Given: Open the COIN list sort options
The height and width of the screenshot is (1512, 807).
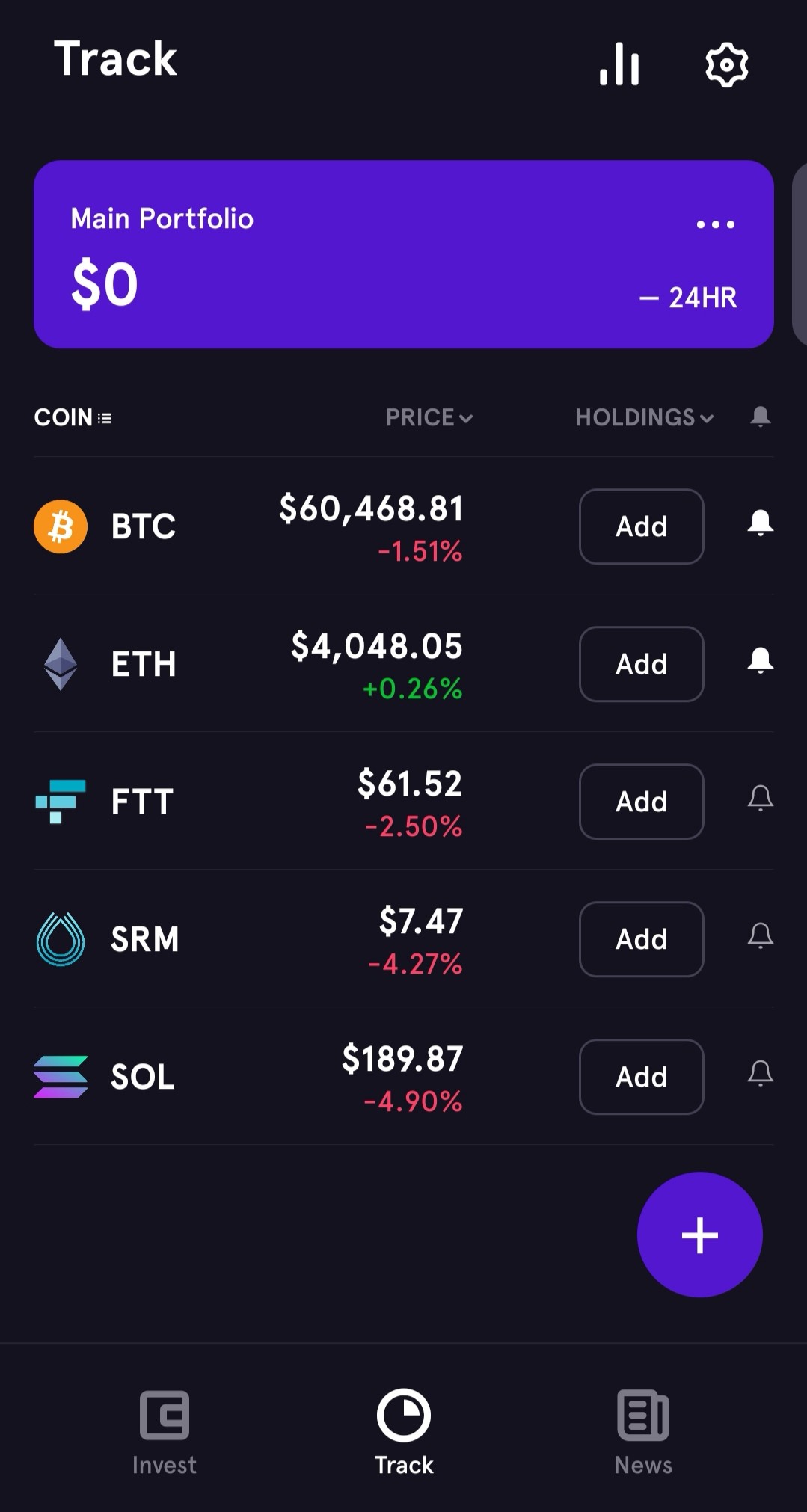Looking at the screenshot, I should pos(73,417).
